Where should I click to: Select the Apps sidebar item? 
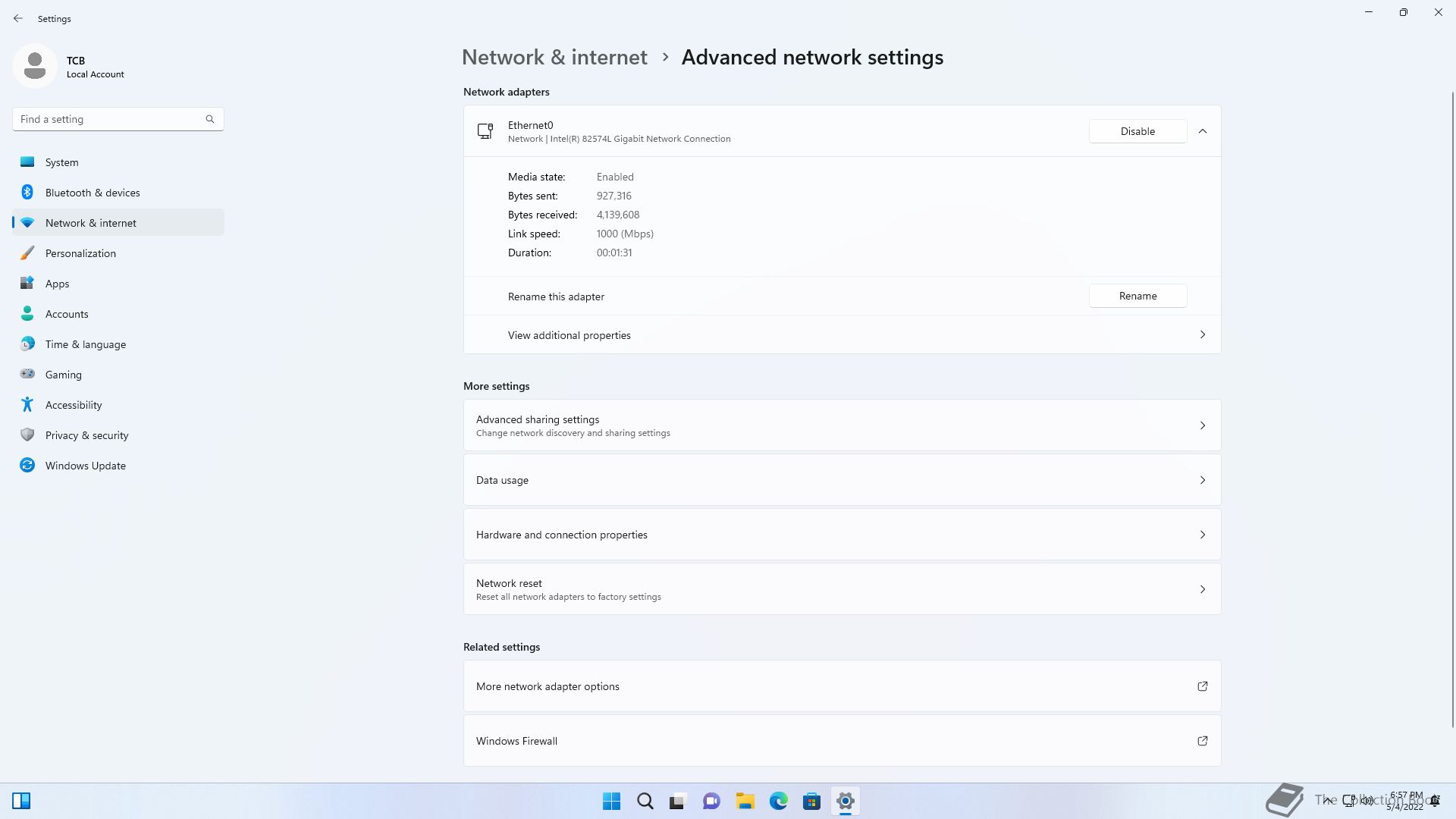tap(57, 284)
